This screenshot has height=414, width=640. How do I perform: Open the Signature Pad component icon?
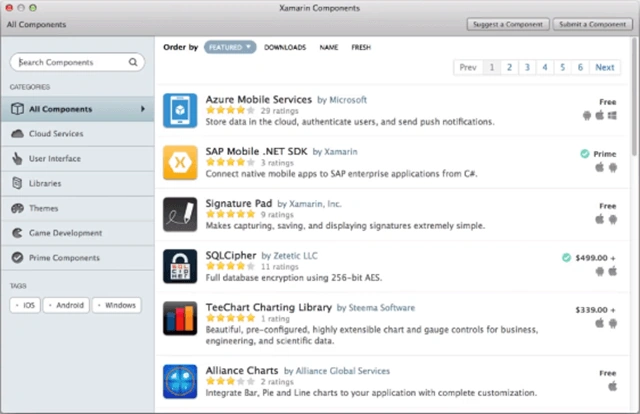(x=180, y=214)
